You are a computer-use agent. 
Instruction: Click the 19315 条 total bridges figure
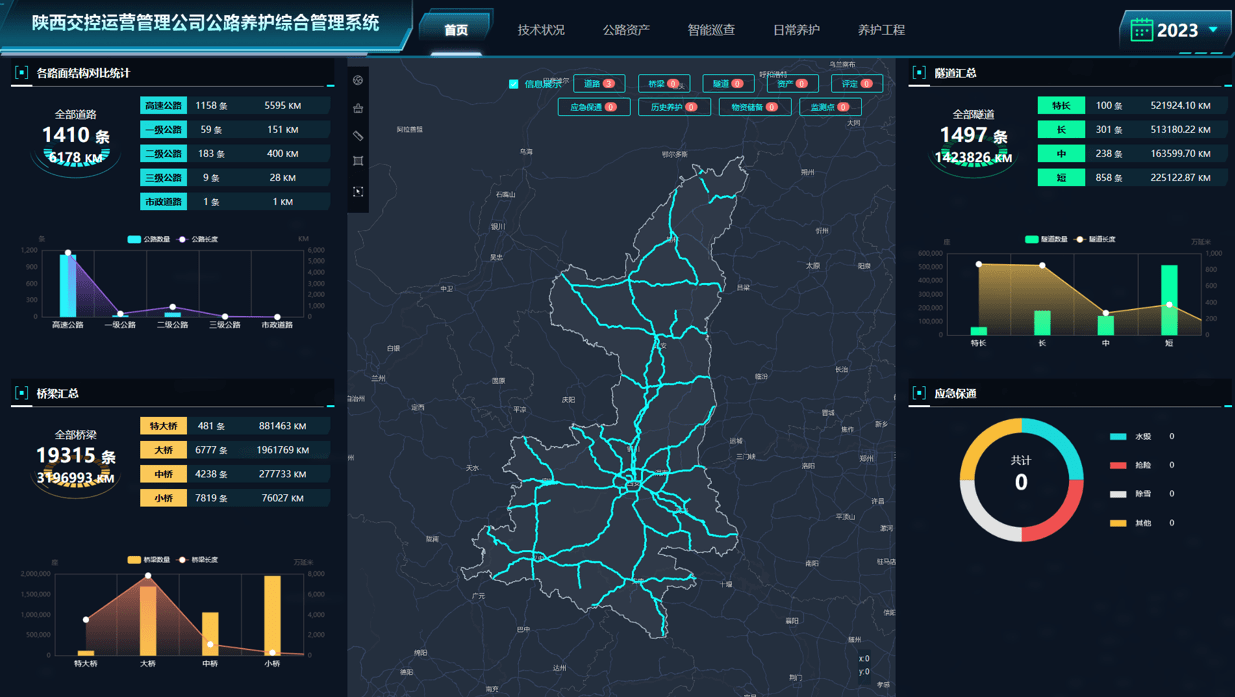(75, 456)
